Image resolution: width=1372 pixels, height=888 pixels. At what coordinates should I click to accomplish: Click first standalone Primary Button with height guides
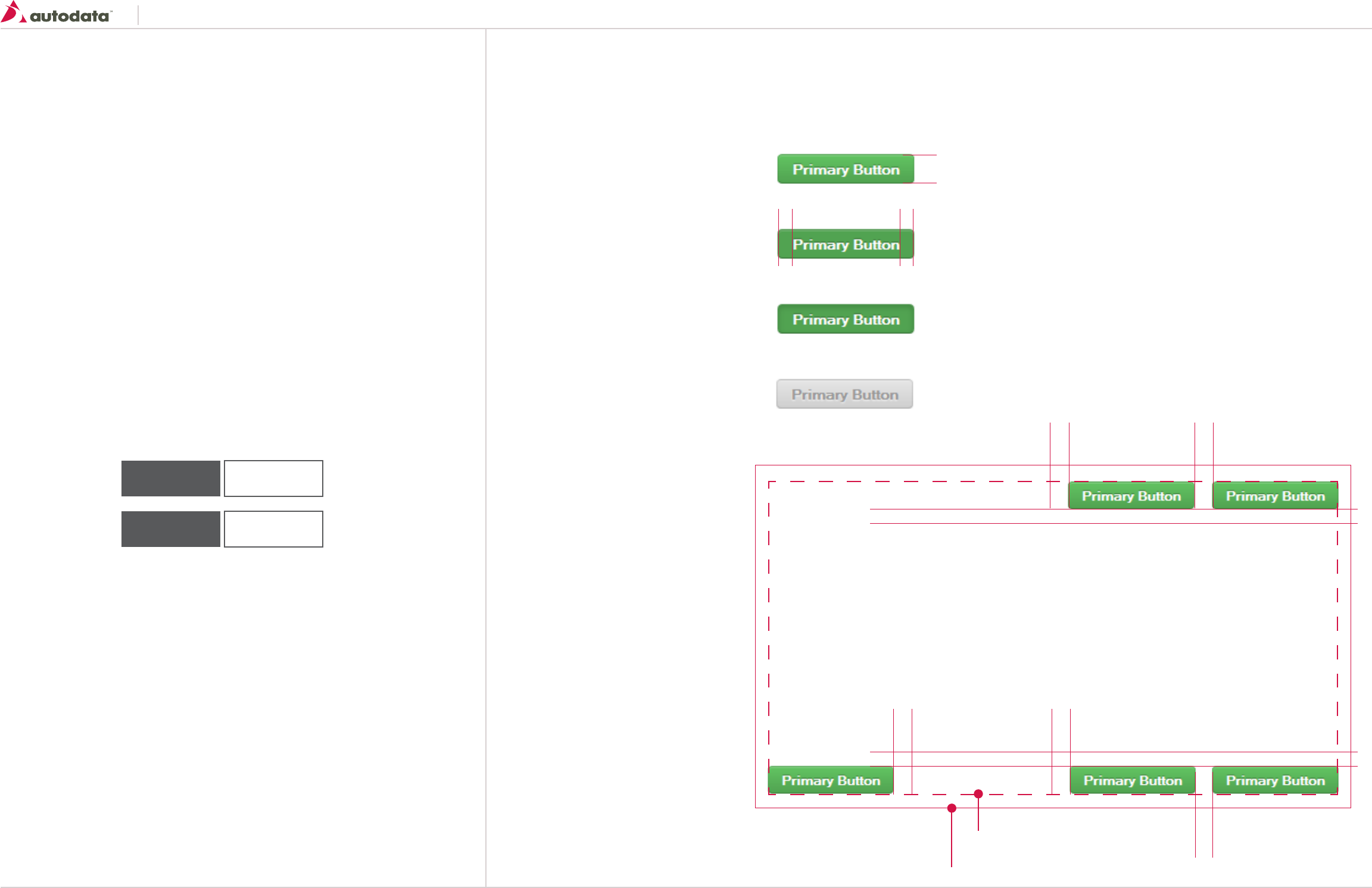pos(846,169)
